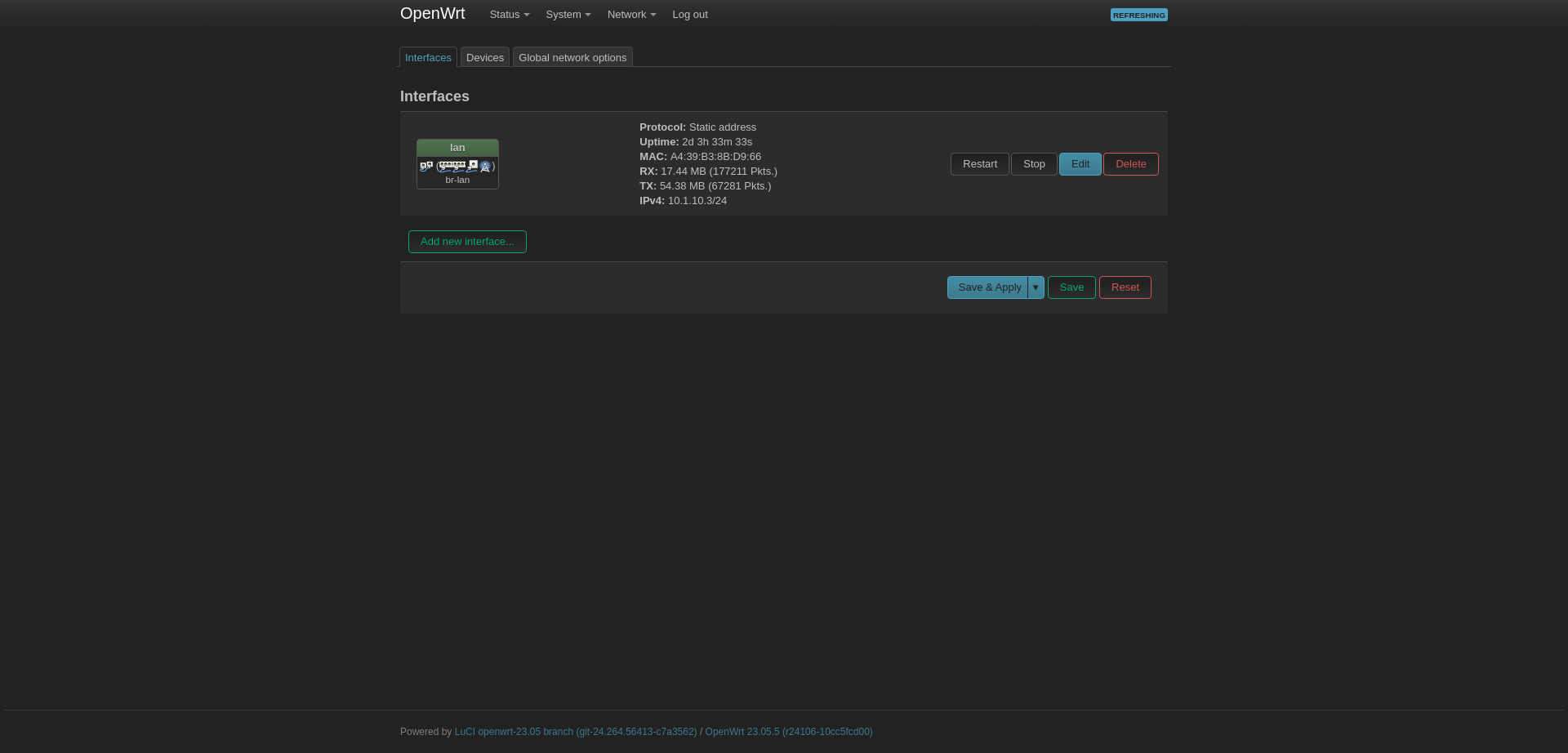Click the Protocol Static address text
Screen dimensions: 1568x753
point(697,127)
